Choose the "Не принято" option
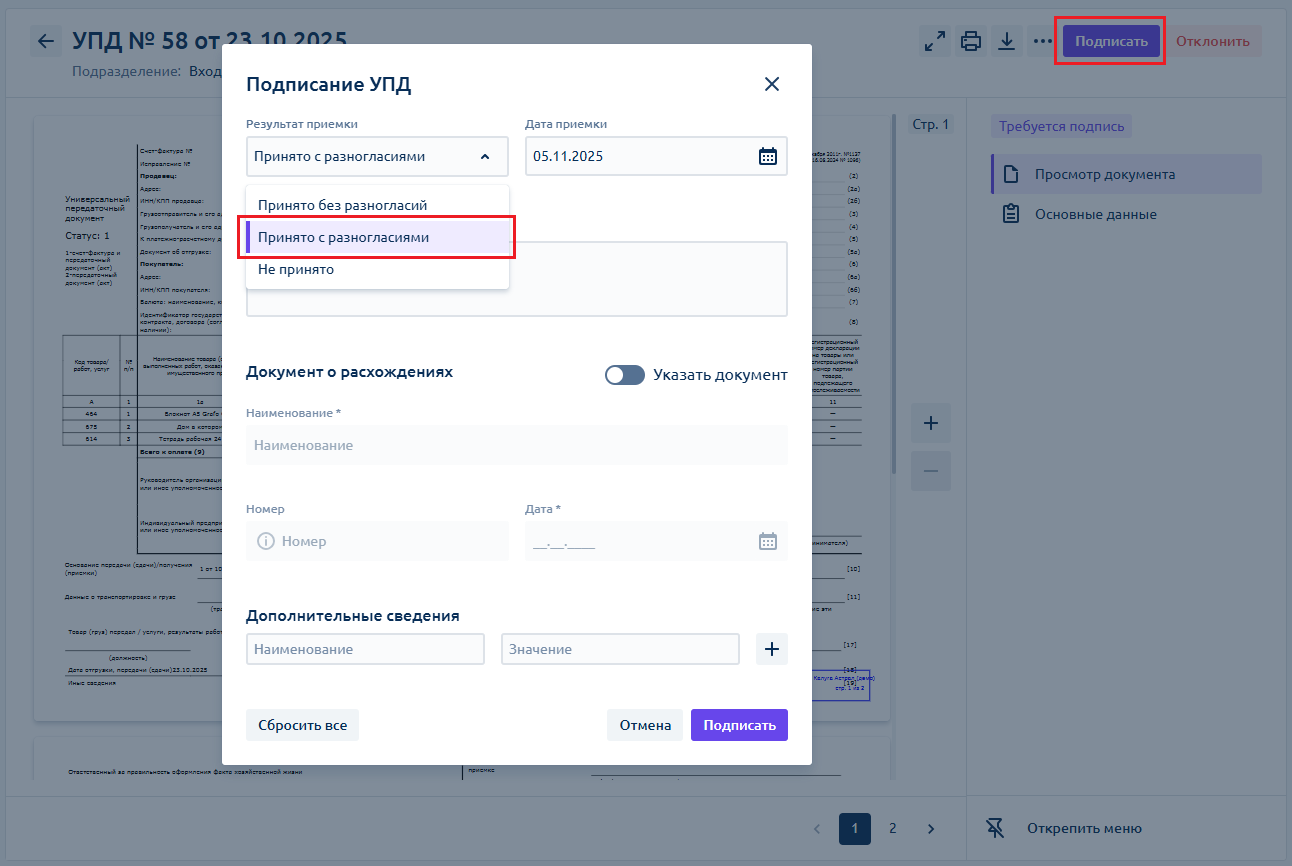The width and height of the screenshot is (1292, 866). (296, 269)
